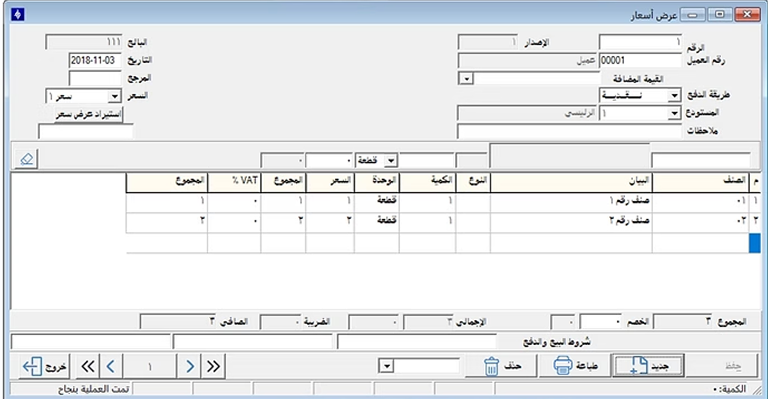Click the الوحدة column header
The width and height of the screenshot is (768, 399).
click(x=377, y=181)
